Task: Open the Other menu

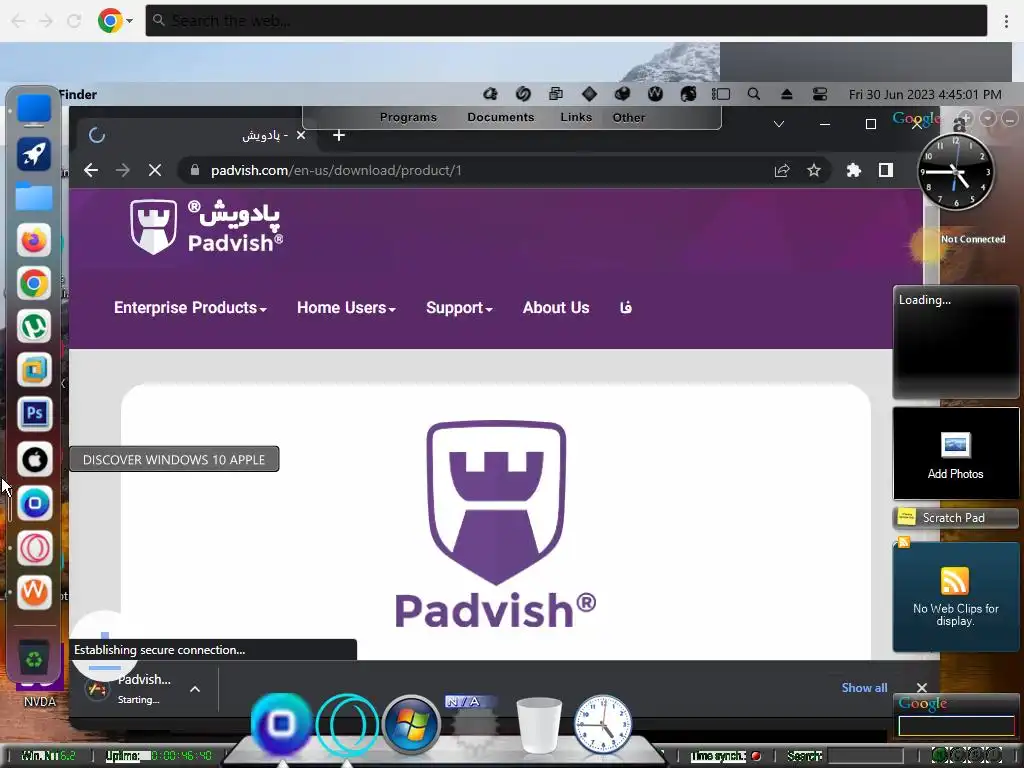Action: 628,118
